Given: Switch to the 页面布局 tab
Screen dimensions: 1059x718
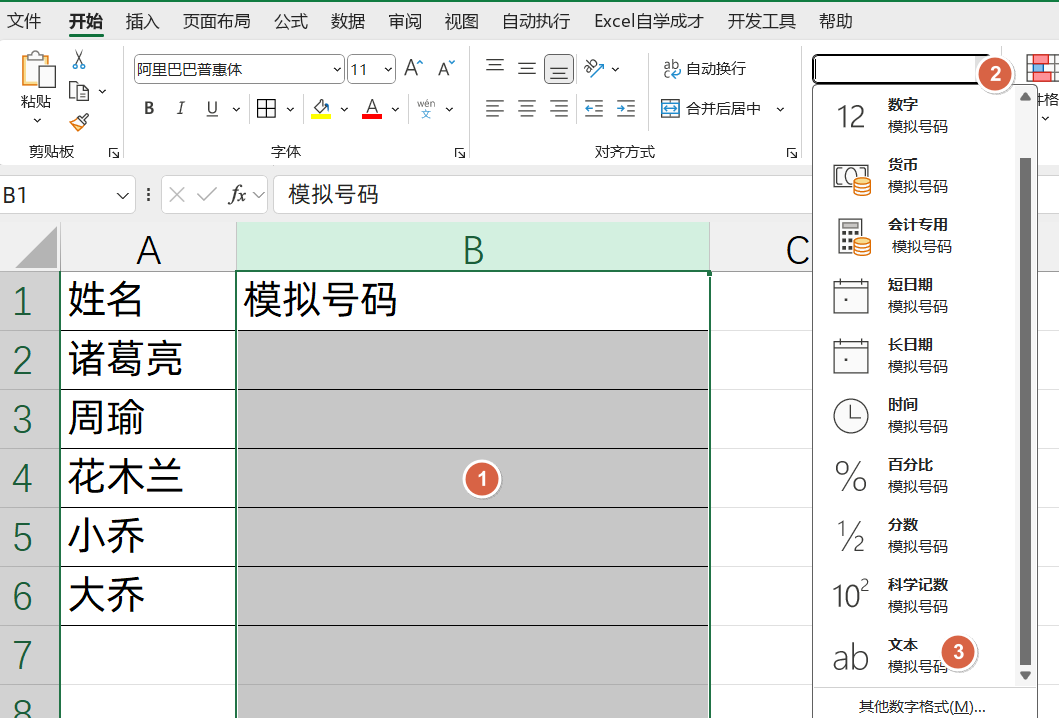Looking at the screenshot, I should pos(217,22).
